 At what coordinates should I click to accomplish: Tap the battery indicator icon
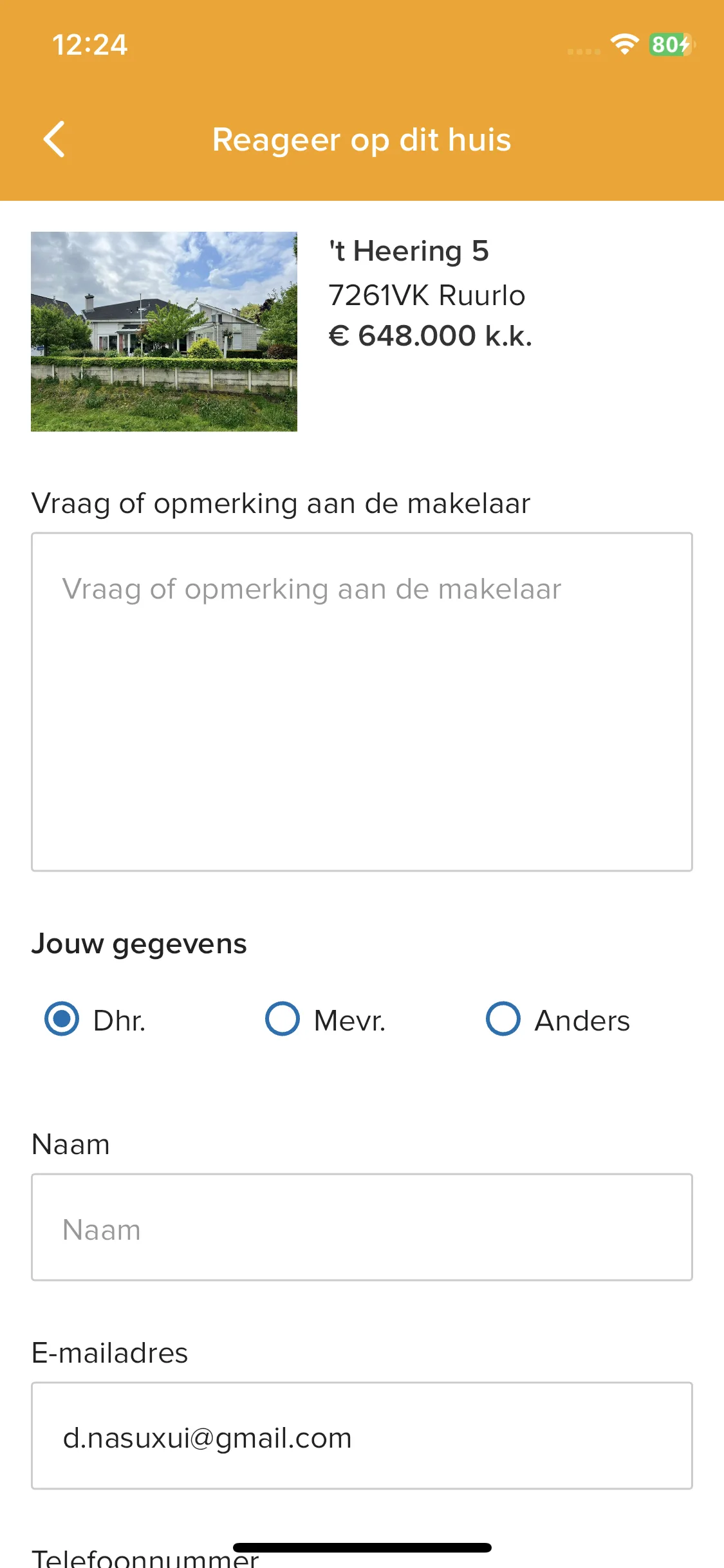672,44
